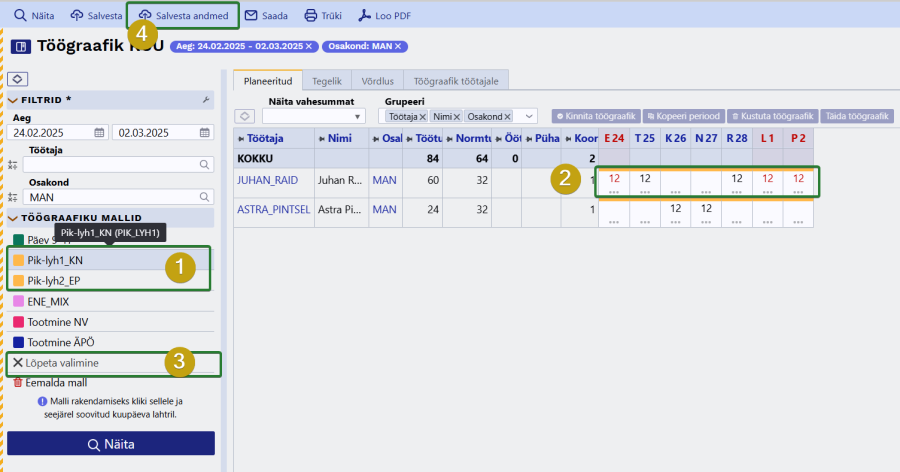Click the filter options icon beside the Töötaja field
900x472 pixels.
click(13, 165)
